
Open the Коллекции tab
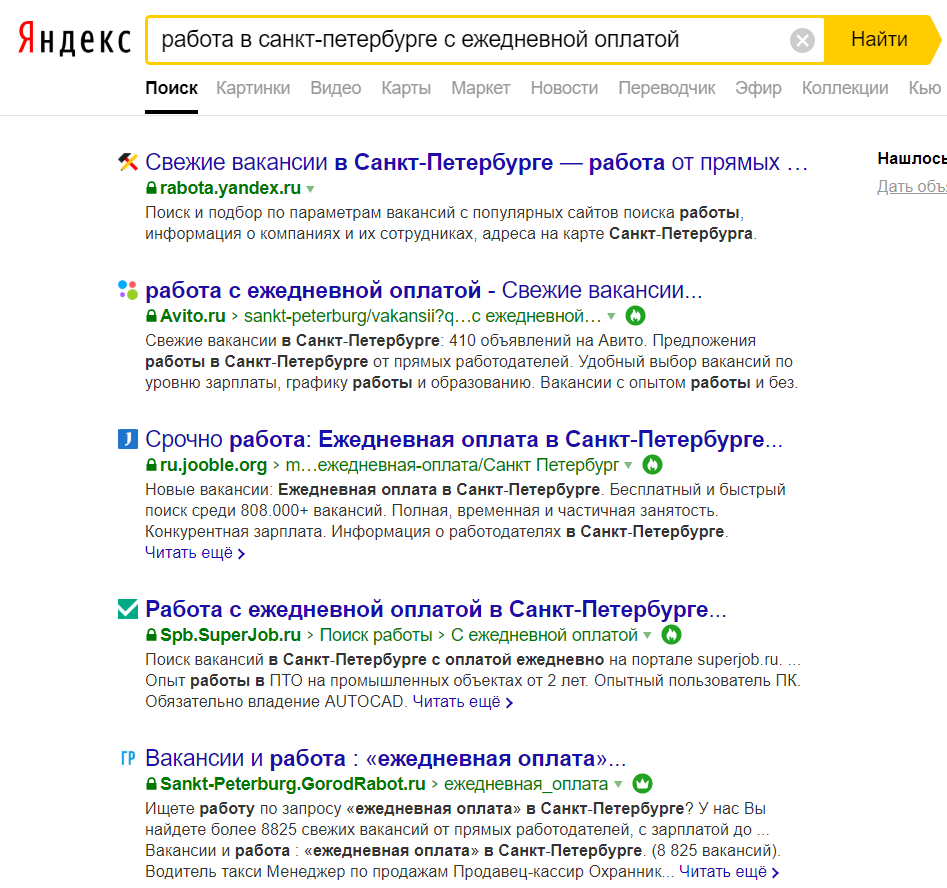pyautogui.click(x=845, y=88)
